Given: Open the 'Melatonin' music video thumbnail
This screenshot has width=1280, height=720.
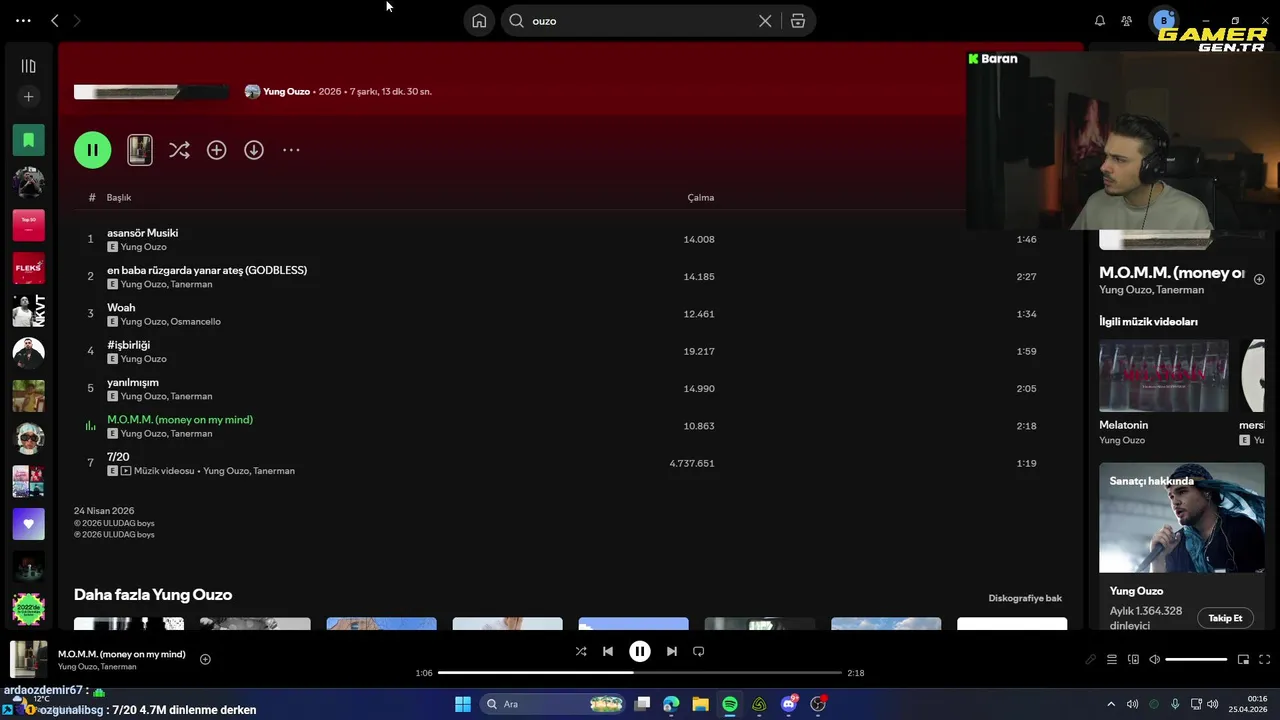Looking at the screenshot, I should point(1164,376).
